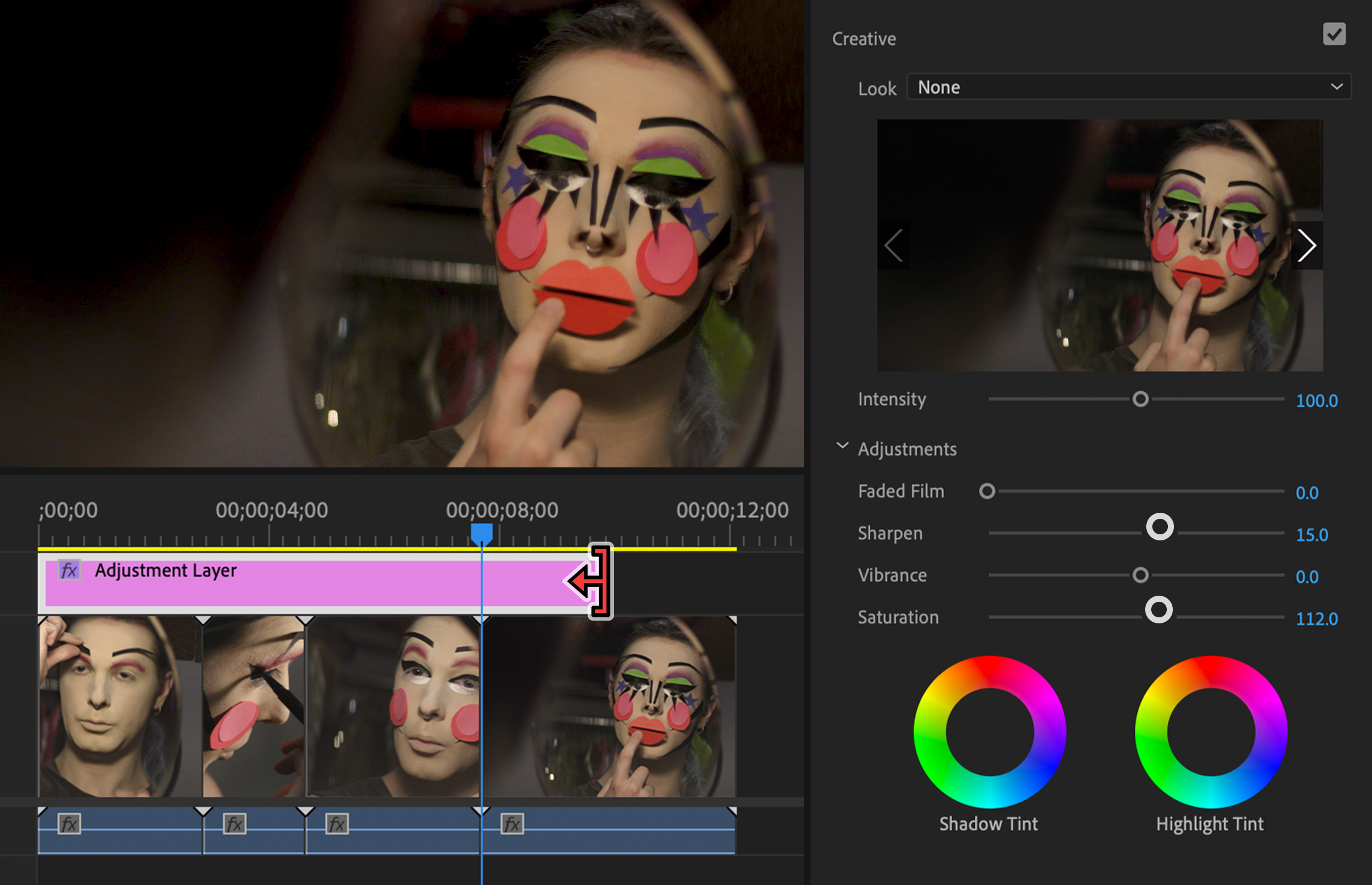Click the Sharpen slider handle
The width and height of the screenshot is (1372, 885).
pos(1160,527)
